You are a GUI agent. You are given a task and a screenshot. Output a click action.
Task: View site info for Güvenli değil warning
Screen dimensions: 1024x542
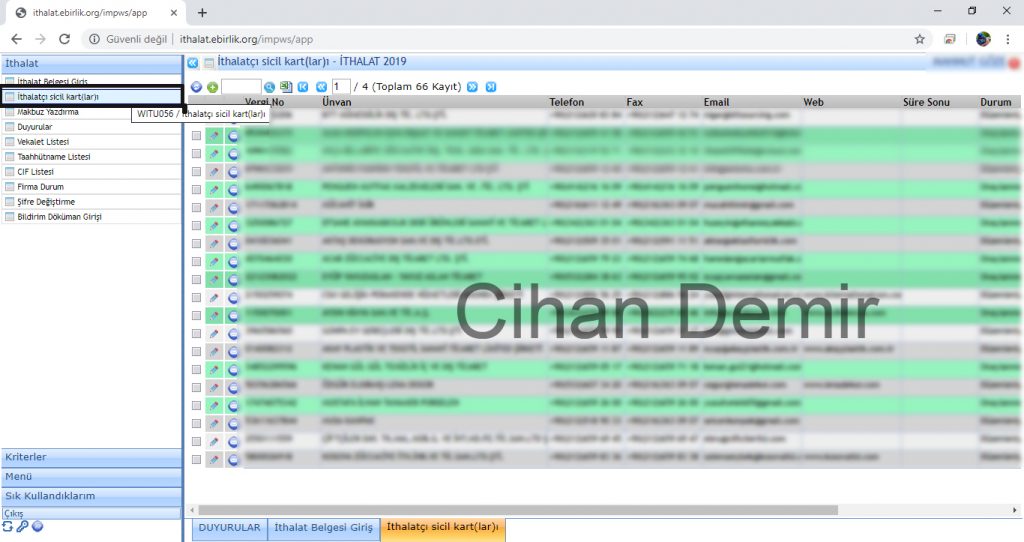click(x=129, y=39)
